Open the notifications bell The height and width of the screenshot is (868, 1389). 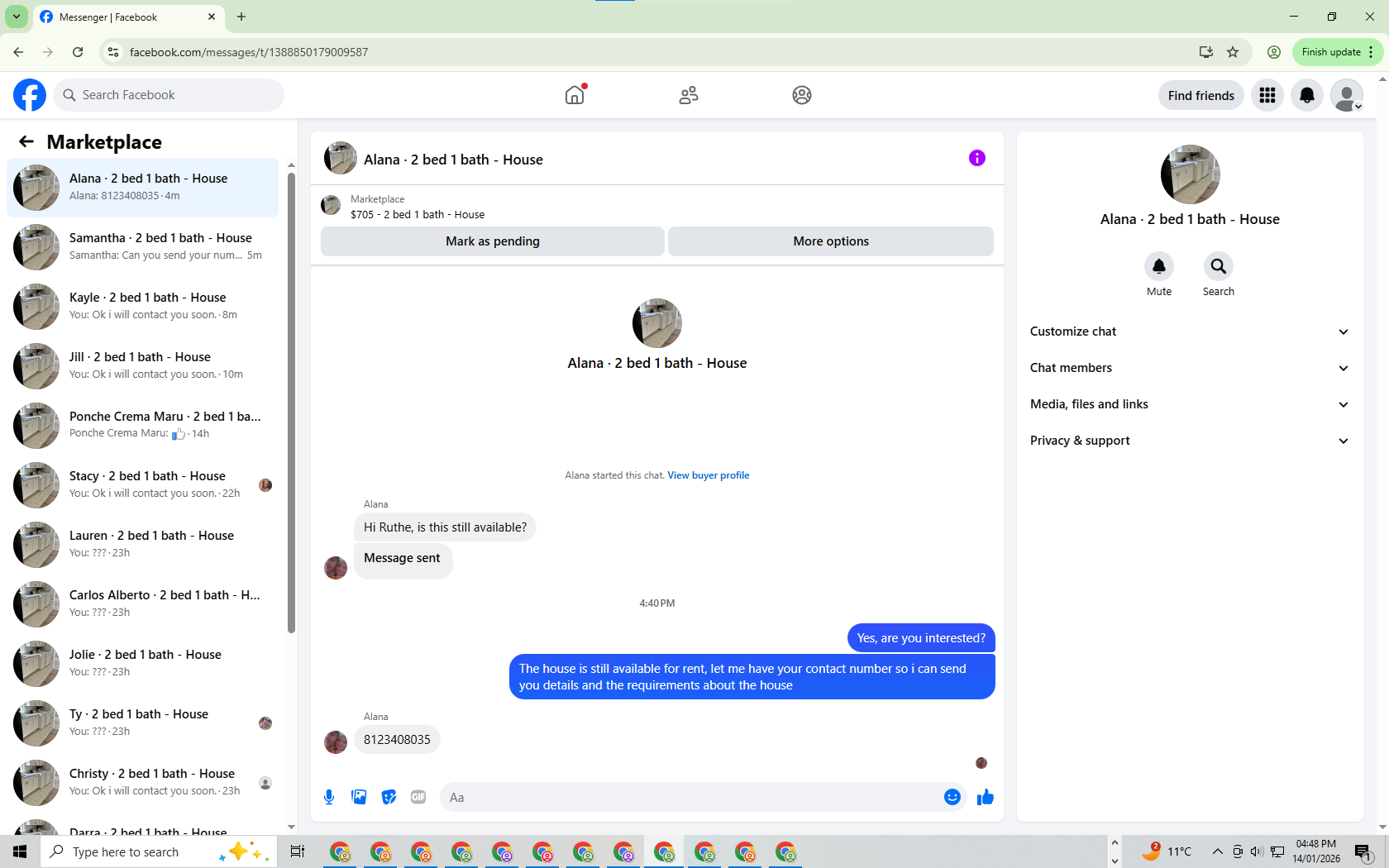1307,95
